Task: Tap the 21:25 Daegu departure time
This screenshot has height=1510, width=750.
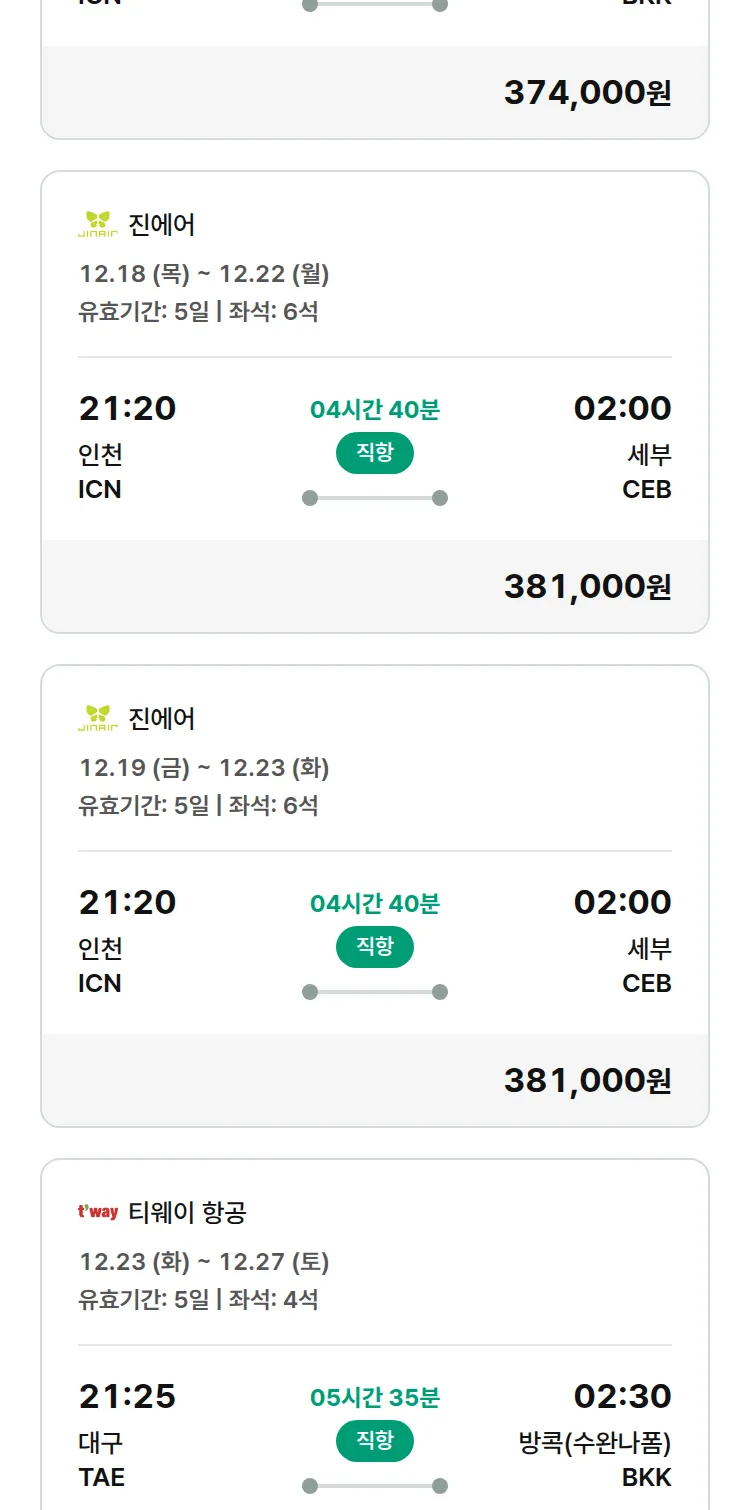Action: 127,1396
